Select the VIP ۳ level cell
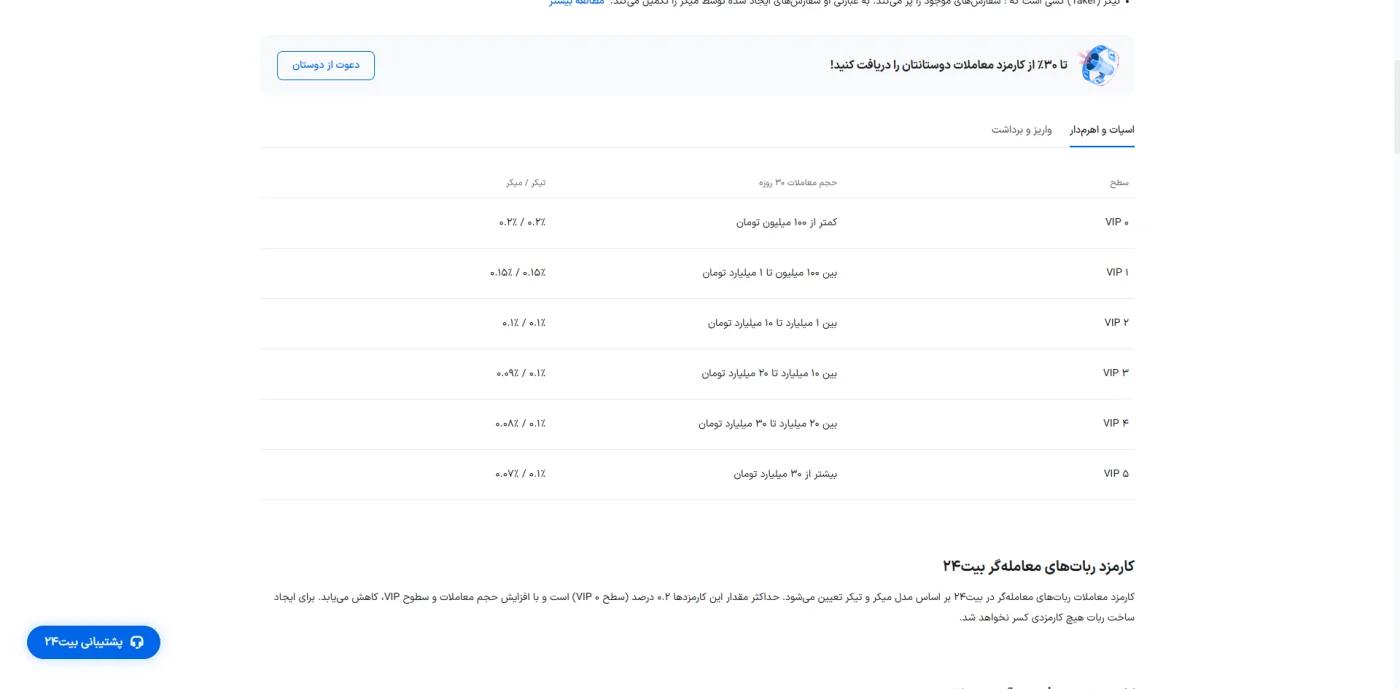This screenshot has width=1400, height=689. [1116, 373]
